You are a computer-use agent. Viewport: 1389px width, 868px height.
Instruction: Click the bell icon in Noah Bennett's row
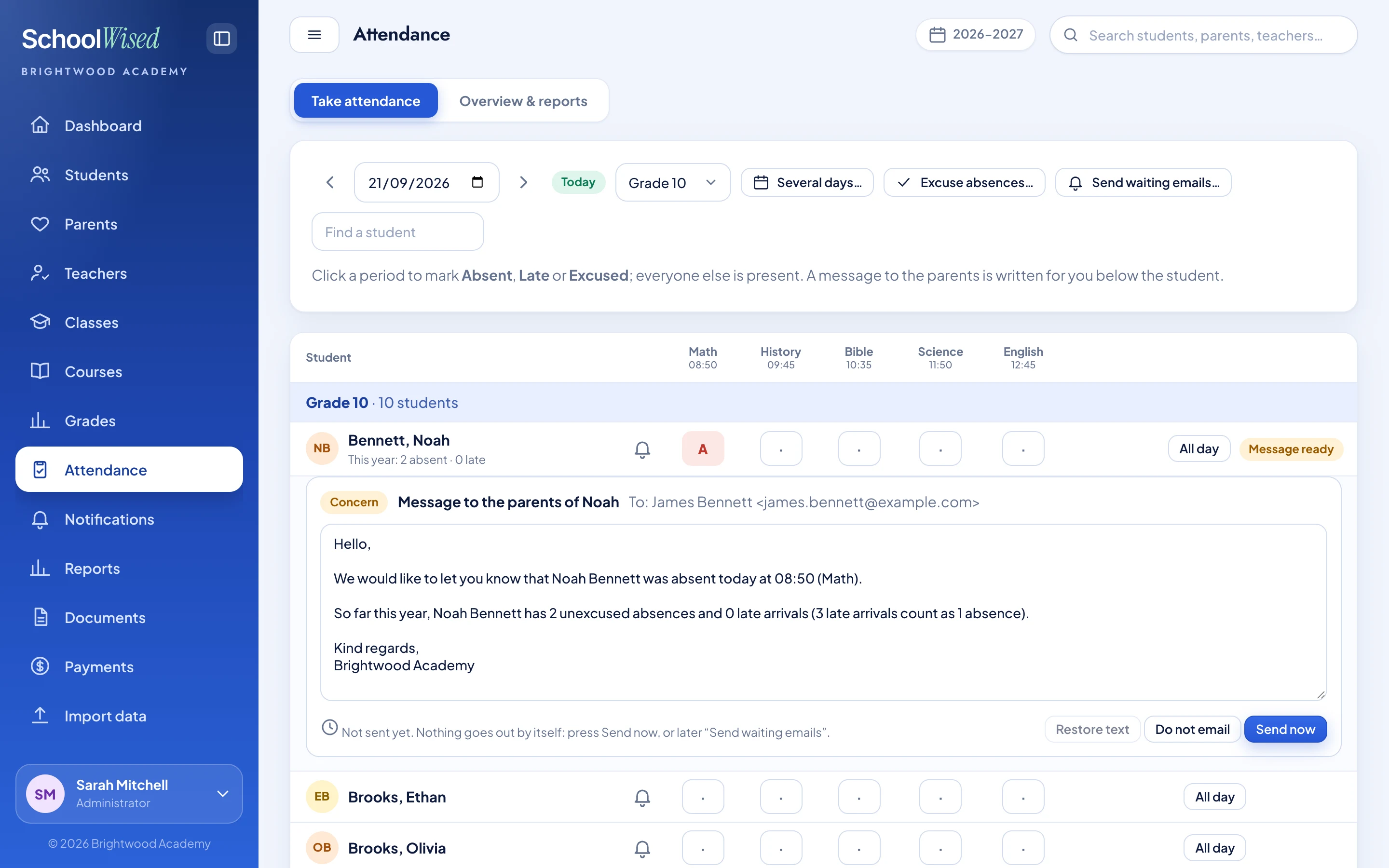click(642, 449)
